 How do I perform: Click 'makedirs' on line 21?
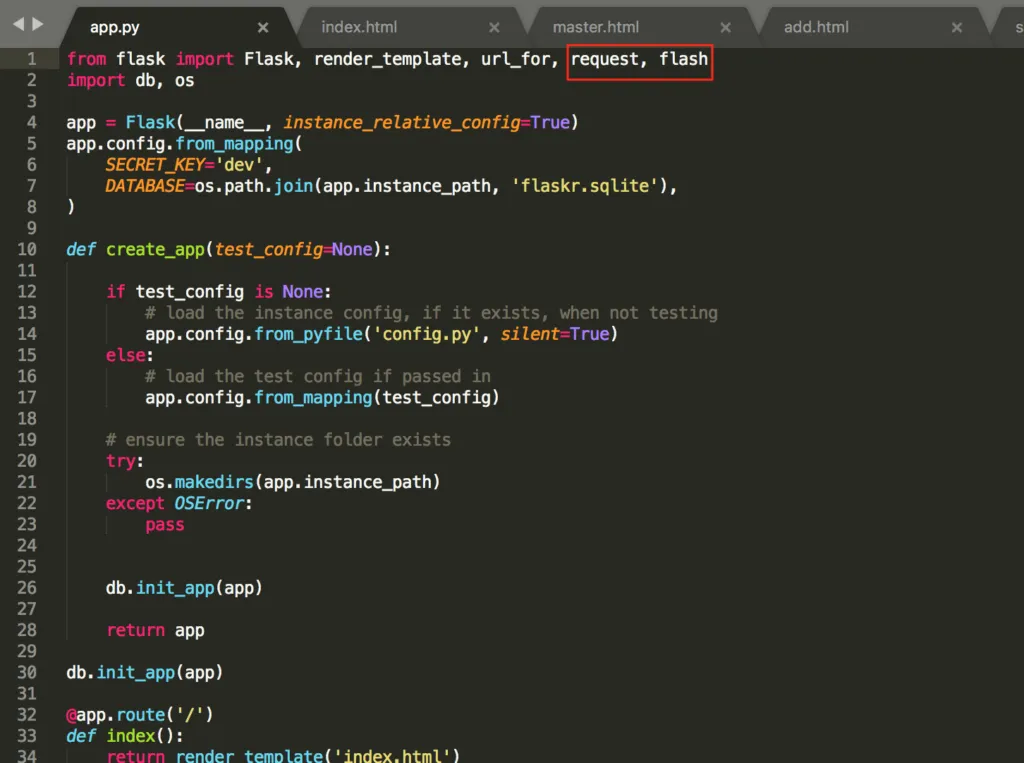point(214,482)
